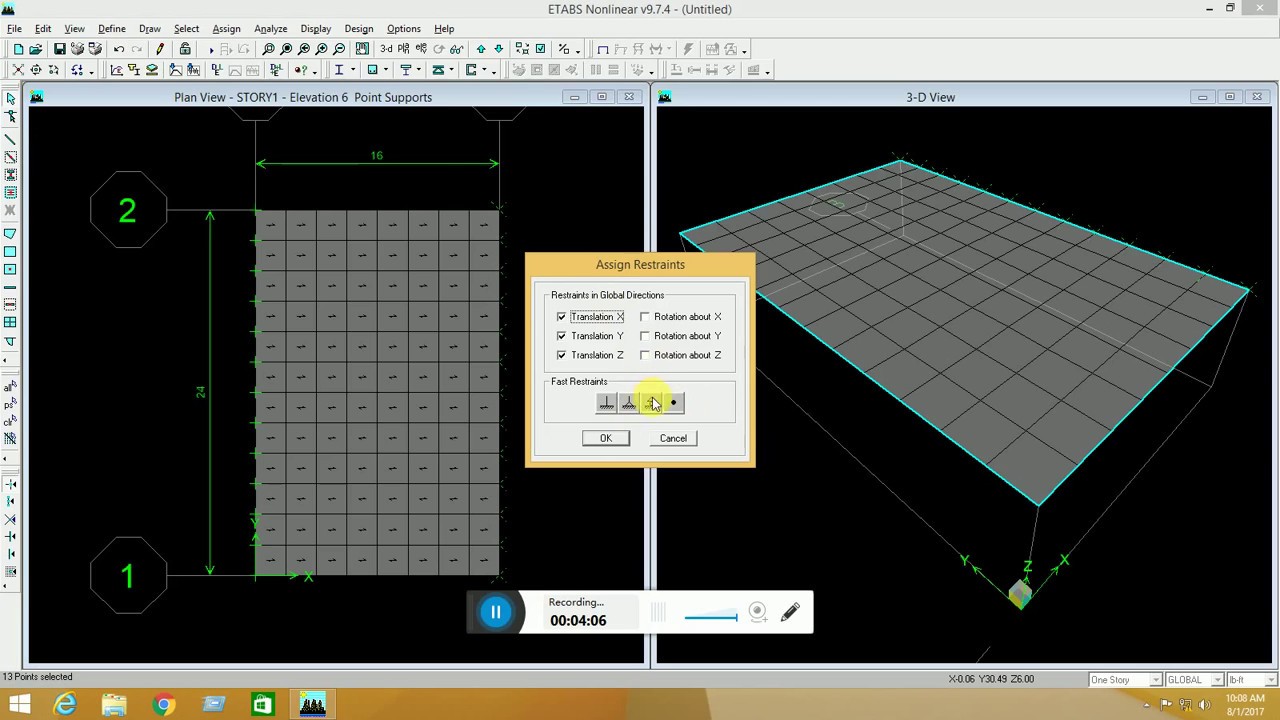Switch to default 3-d view
This screenshot has height=720, width=1280.
[x=386, y=49]
